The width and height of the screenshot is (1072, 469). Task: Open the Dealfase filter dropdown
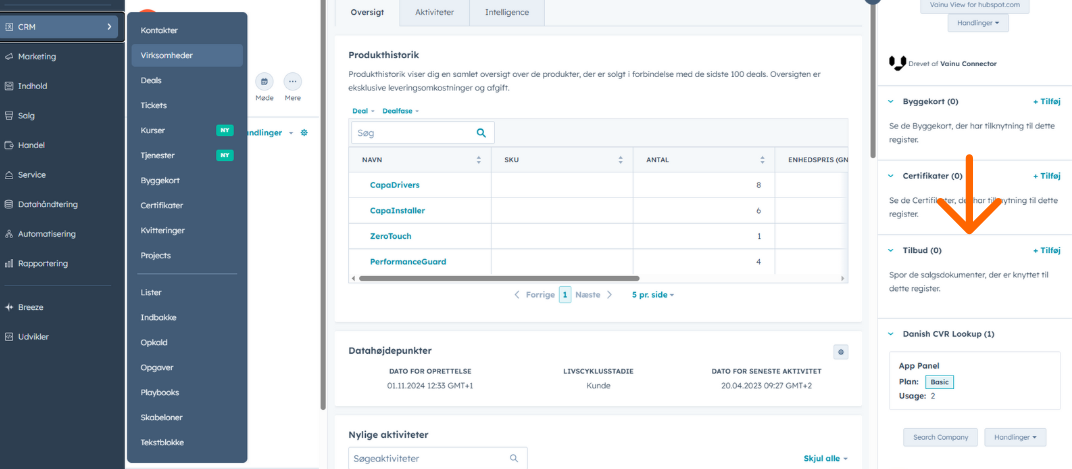(401, 111)
